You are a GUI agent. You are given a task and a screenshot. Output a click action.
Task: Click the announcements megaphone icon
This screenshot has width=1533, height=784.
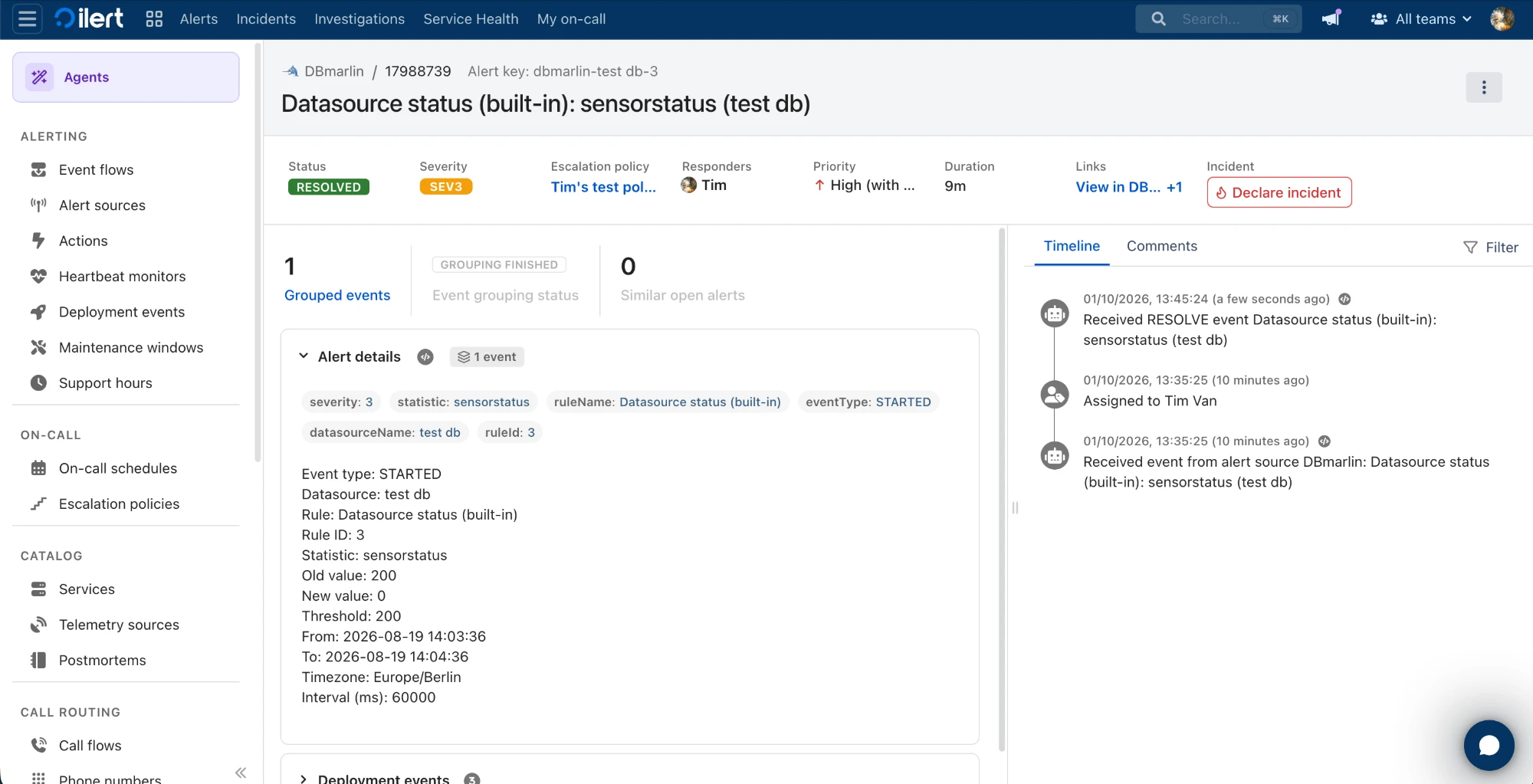click(x=1331, y=18)
